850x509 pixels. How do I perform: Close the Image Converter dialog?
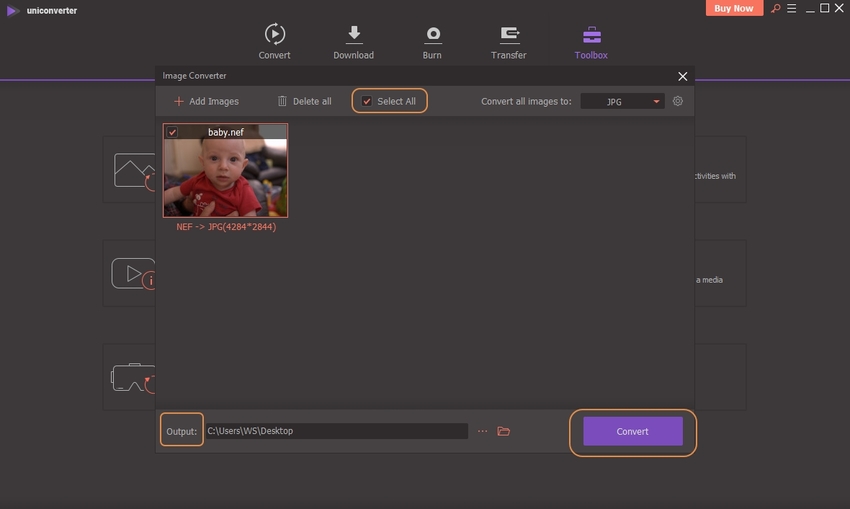(683, 76)
